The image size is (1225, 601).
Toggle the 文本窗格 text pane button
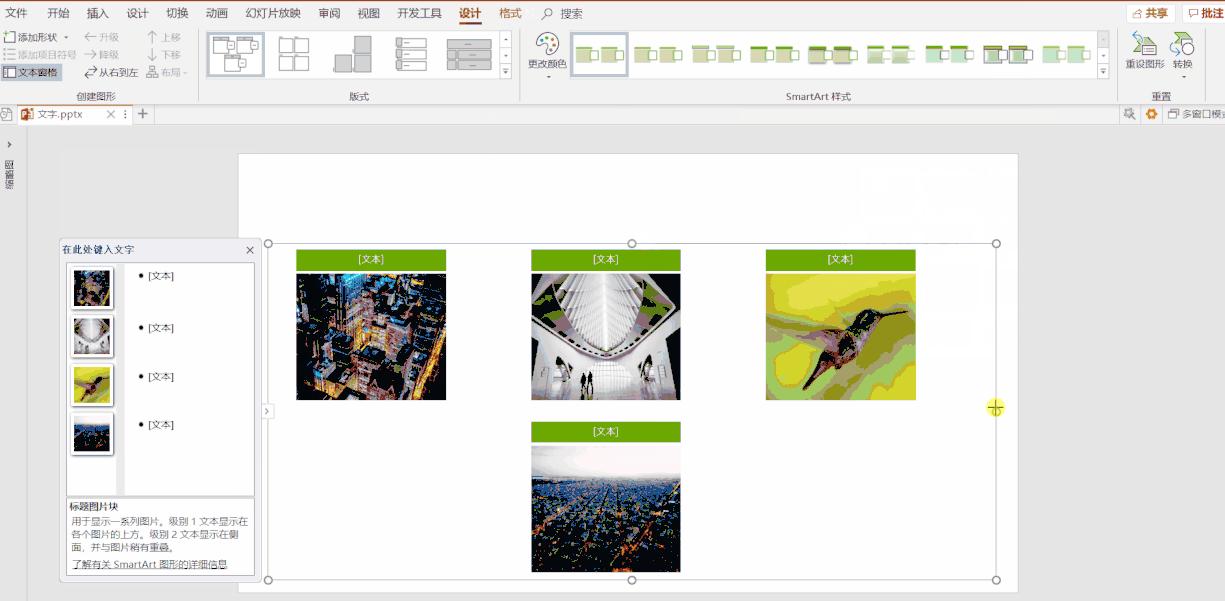tap(31, 72)
